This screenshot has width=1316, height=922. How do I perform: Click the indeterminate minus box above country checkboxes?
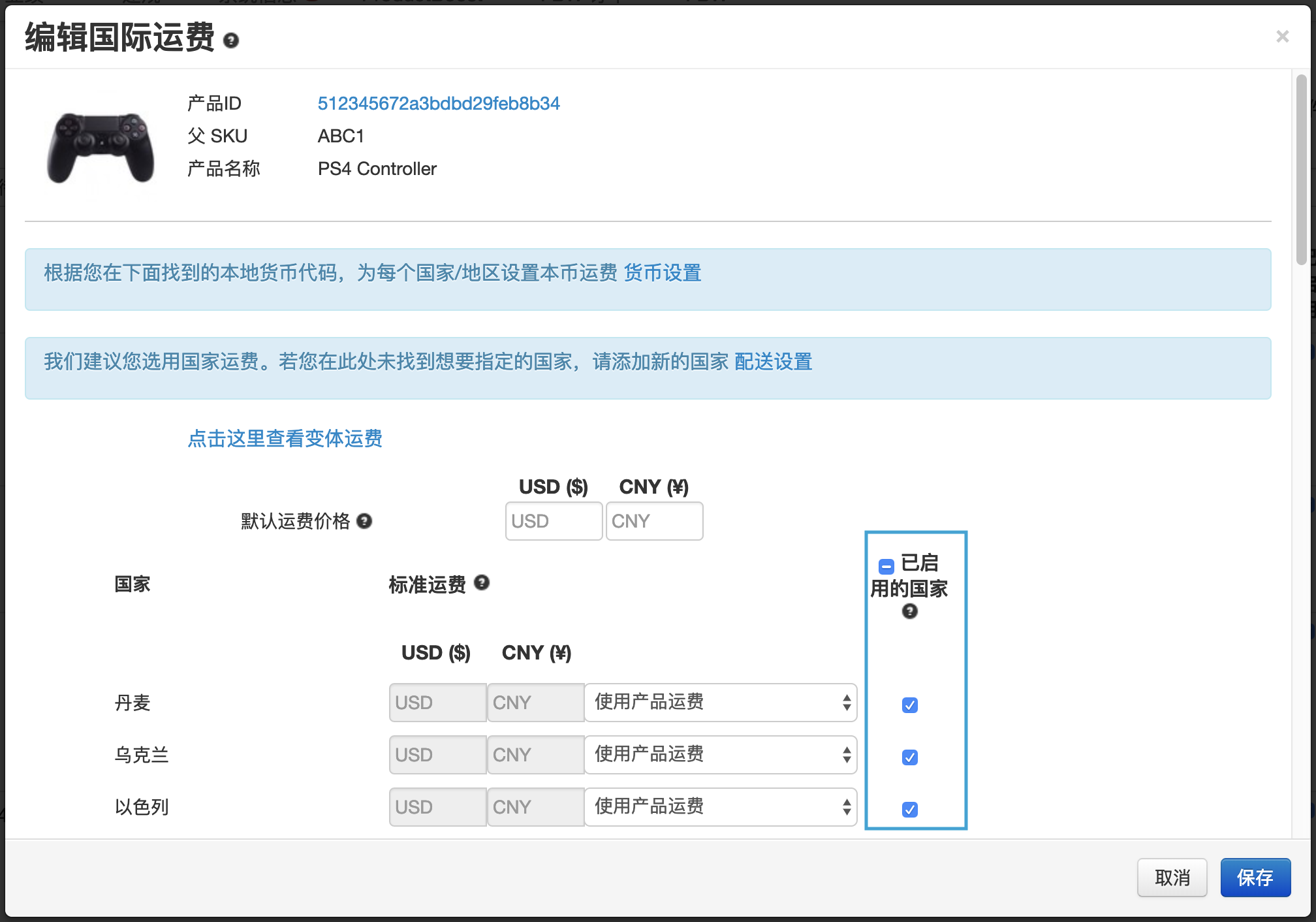(x=885, y=565)
